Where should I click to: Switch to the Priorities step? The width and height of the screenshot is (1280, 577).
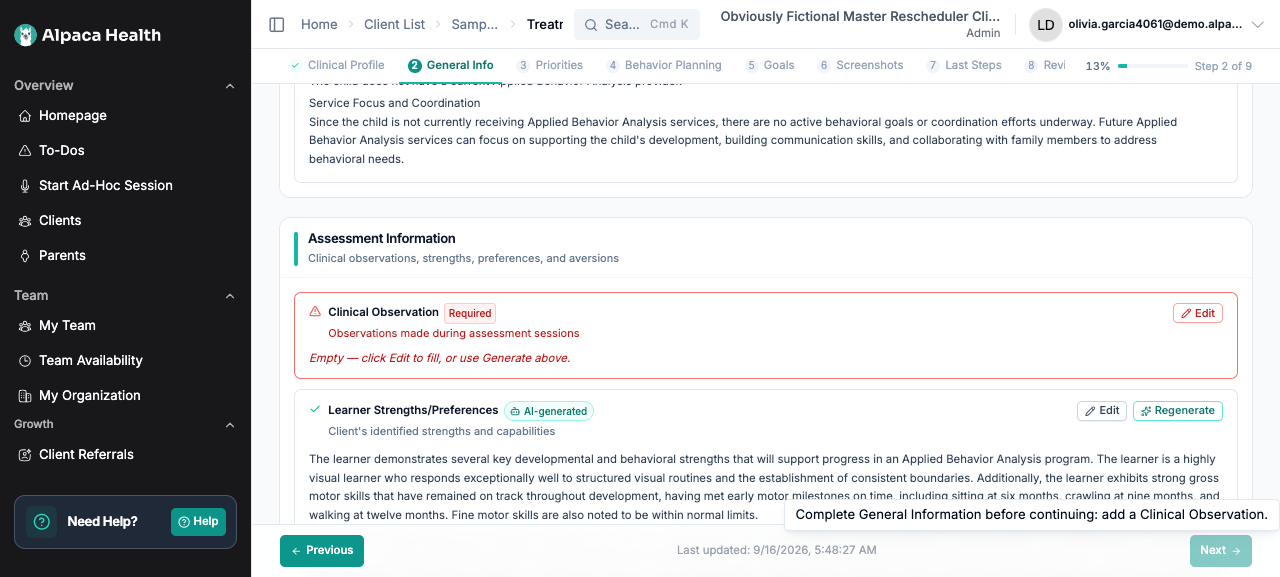pos(550,65)
